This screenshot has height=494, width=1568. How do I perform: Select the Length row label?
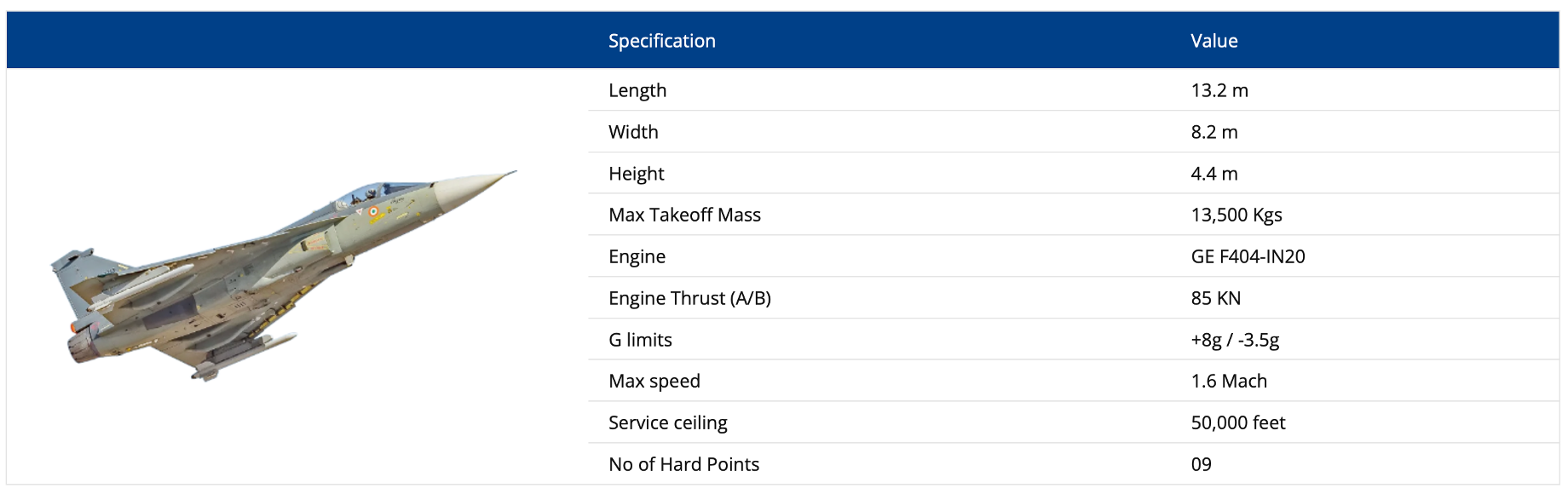pos(637,90)
